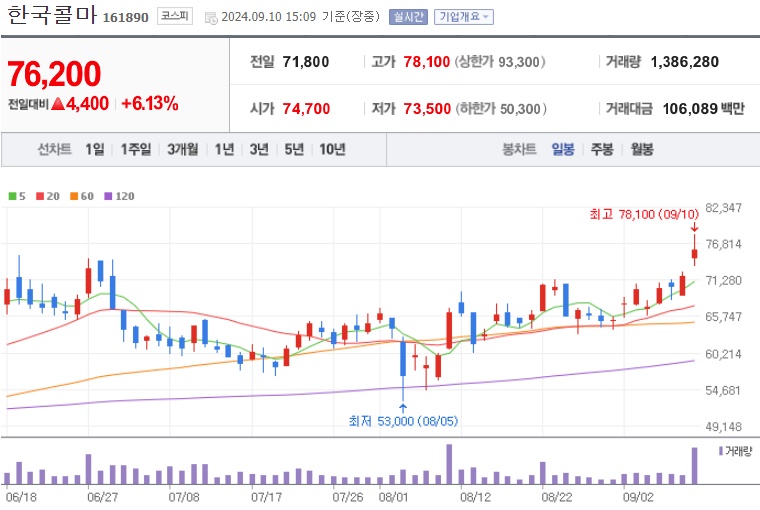Click the 저가 value 73,500

tap(427, 109)
